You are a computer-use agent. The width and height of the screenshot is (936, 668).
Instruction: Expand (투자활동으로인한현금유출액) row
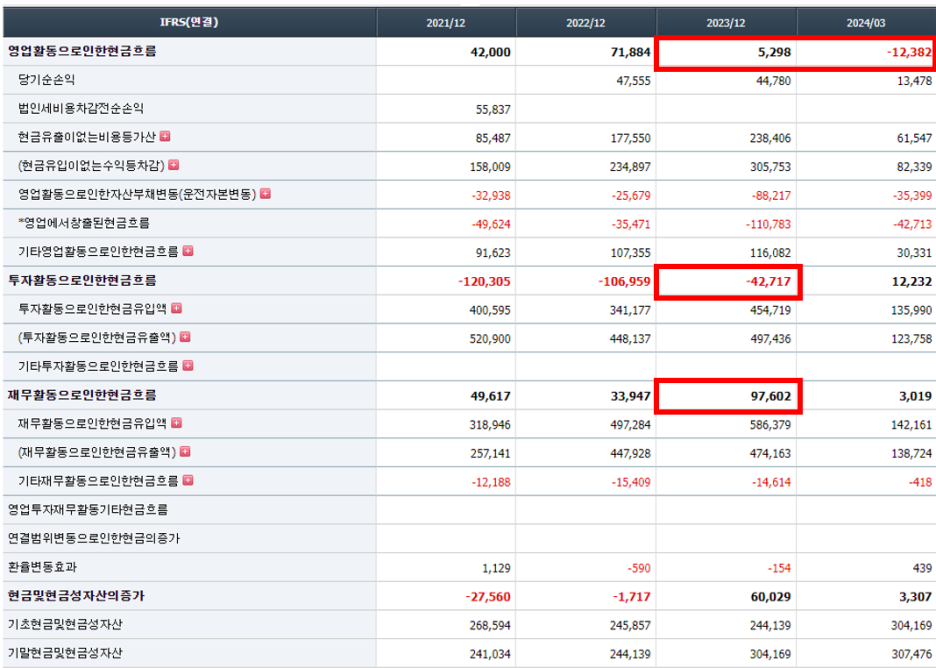186,337
